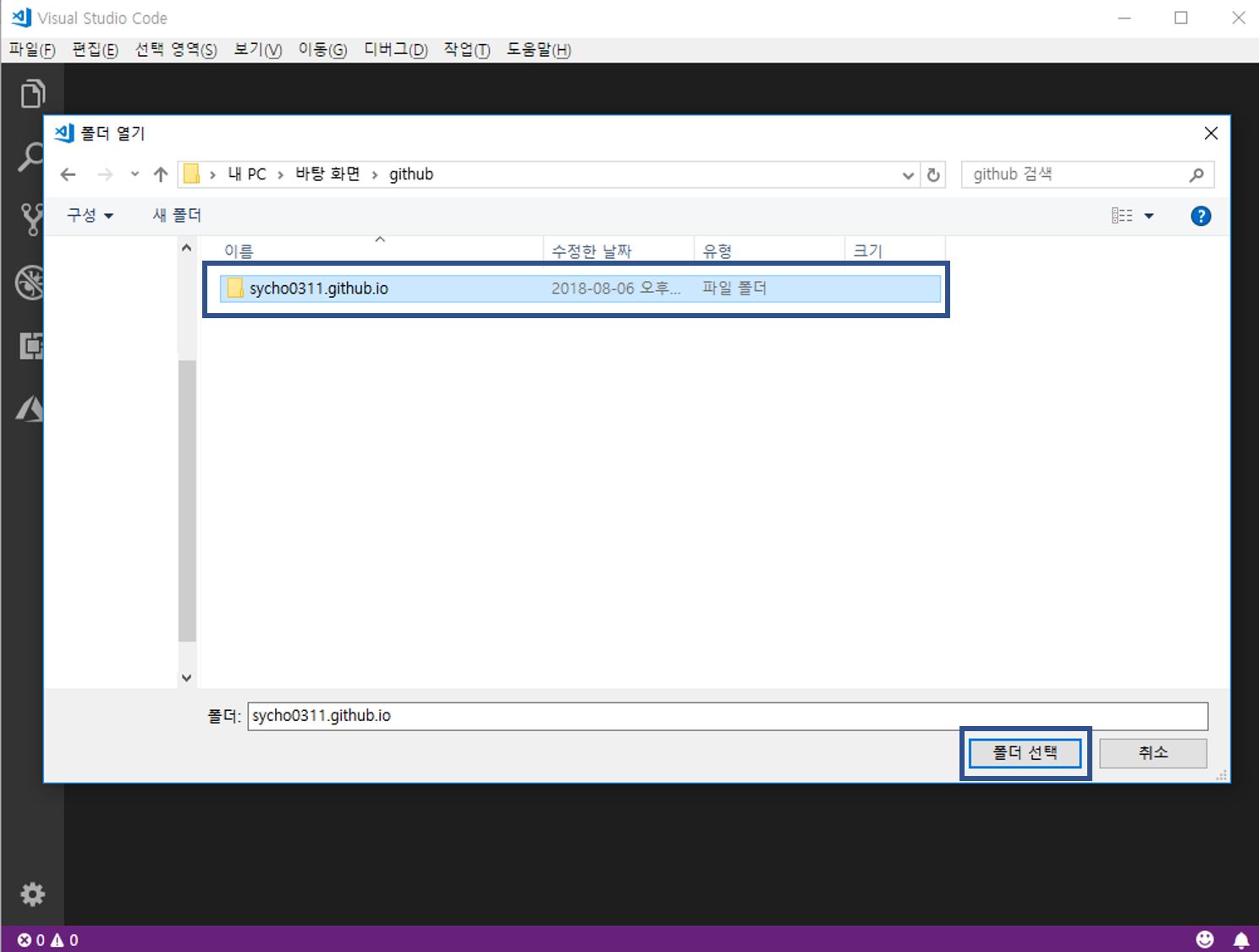Click the feedback smiley icon

click(1205, 939)
